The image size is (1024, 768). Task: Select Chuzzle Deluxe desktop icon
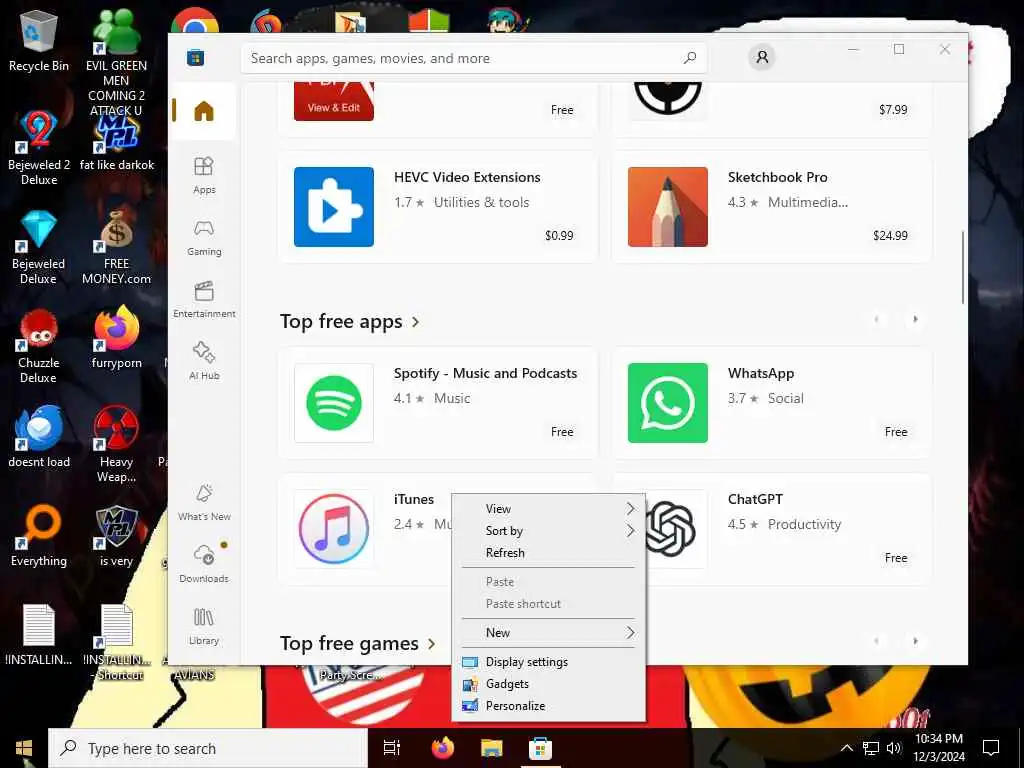pos(39,346)
